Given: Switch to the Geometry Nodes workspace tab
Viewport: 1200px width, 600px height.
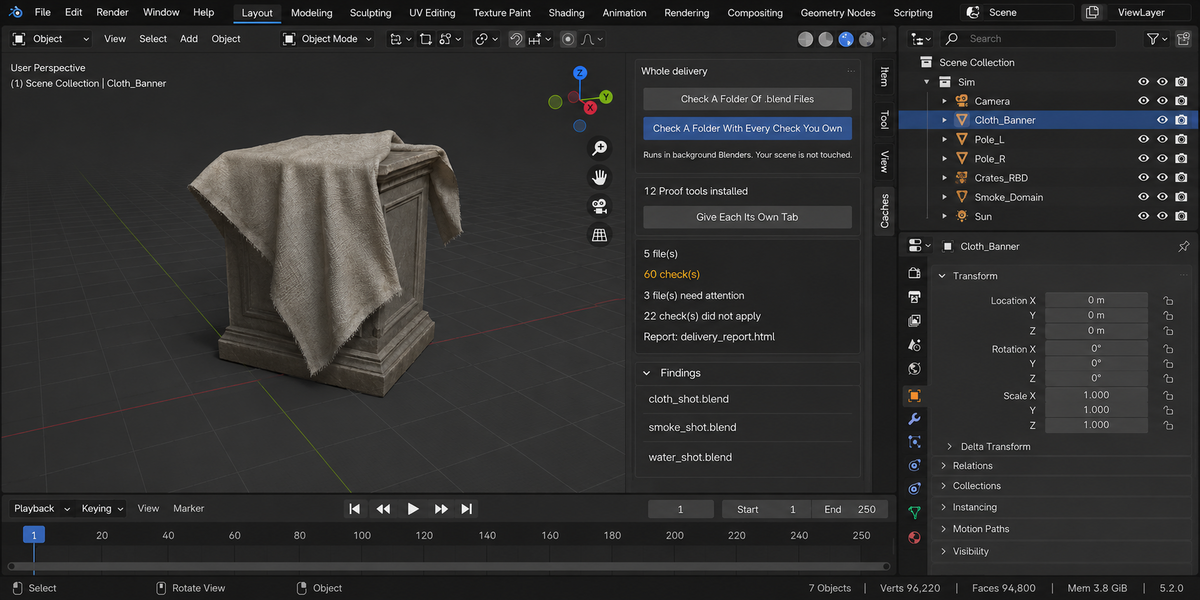Looking at the screenshot, I should (837, 13).
